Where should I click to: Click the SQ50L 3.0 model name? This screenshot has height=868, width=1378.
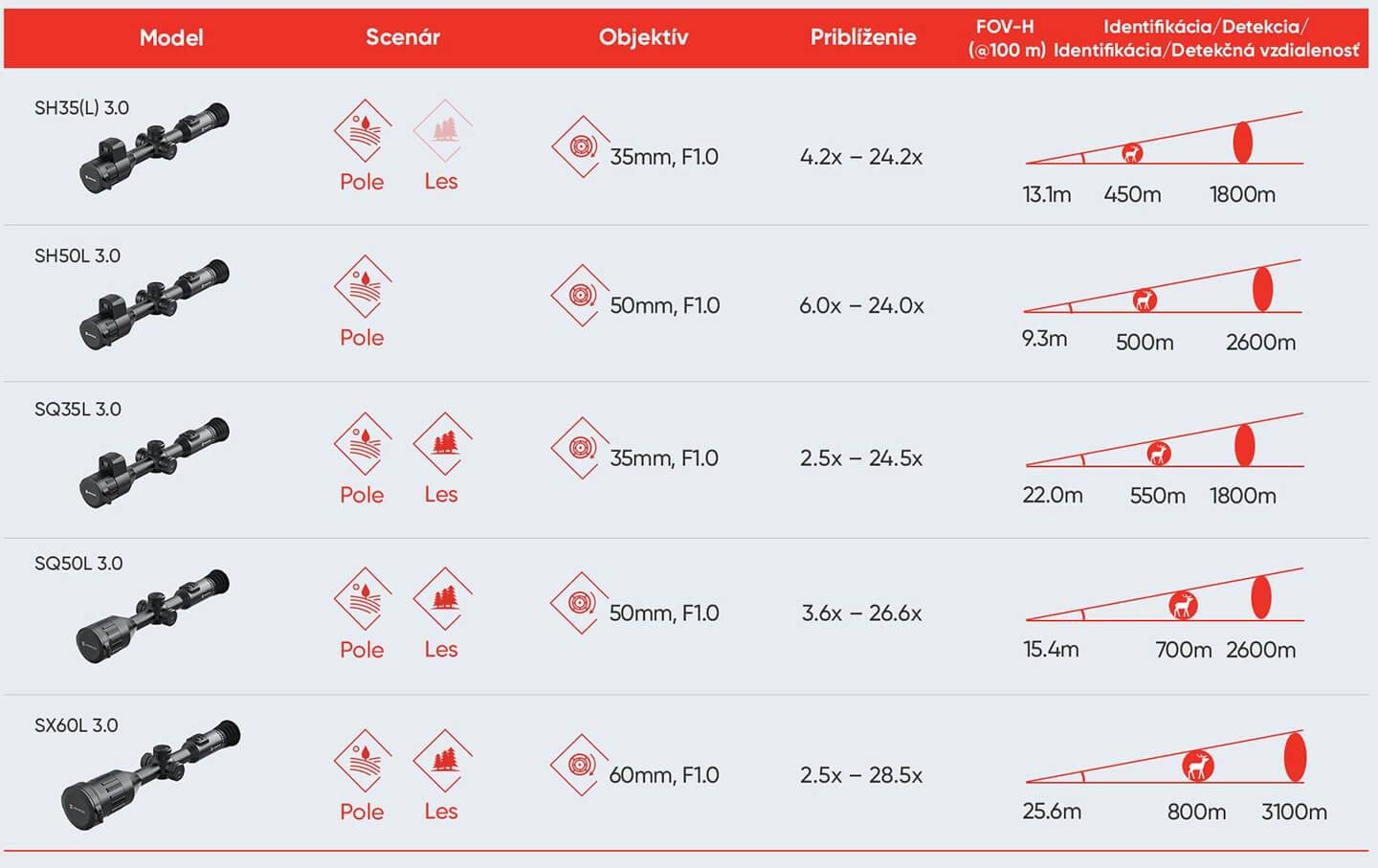point(78,563)
